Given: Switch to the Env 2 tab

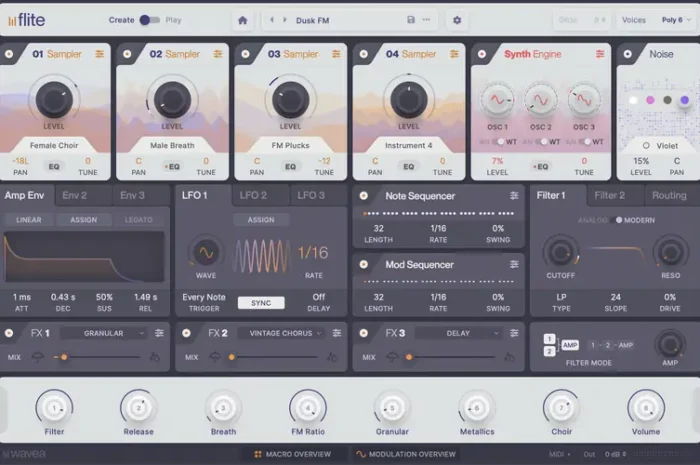Looking at the screenshot, I should pyautogui.click(x=74, y=196).
